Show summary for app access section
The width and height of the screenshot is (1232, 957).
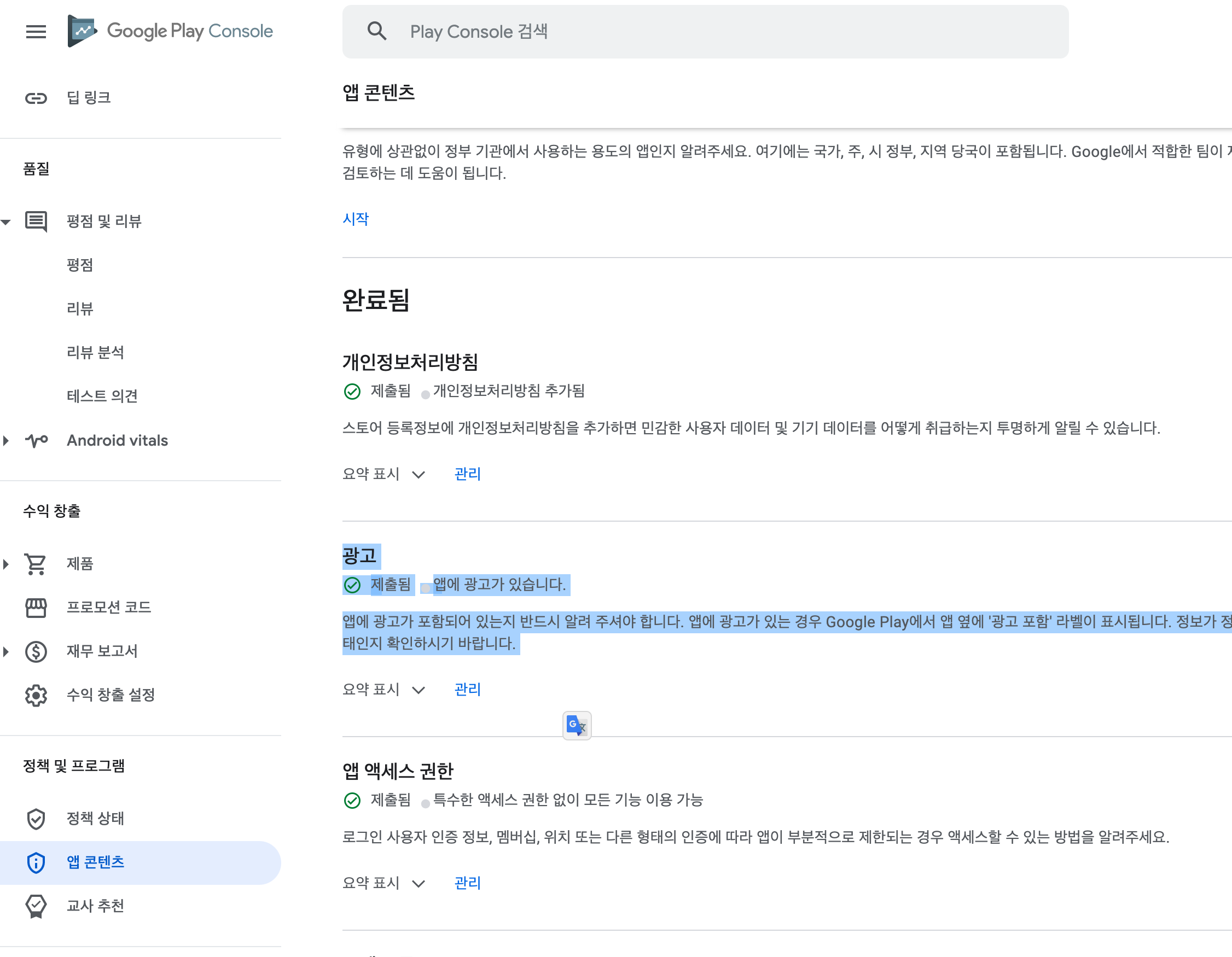pos(383,883)
